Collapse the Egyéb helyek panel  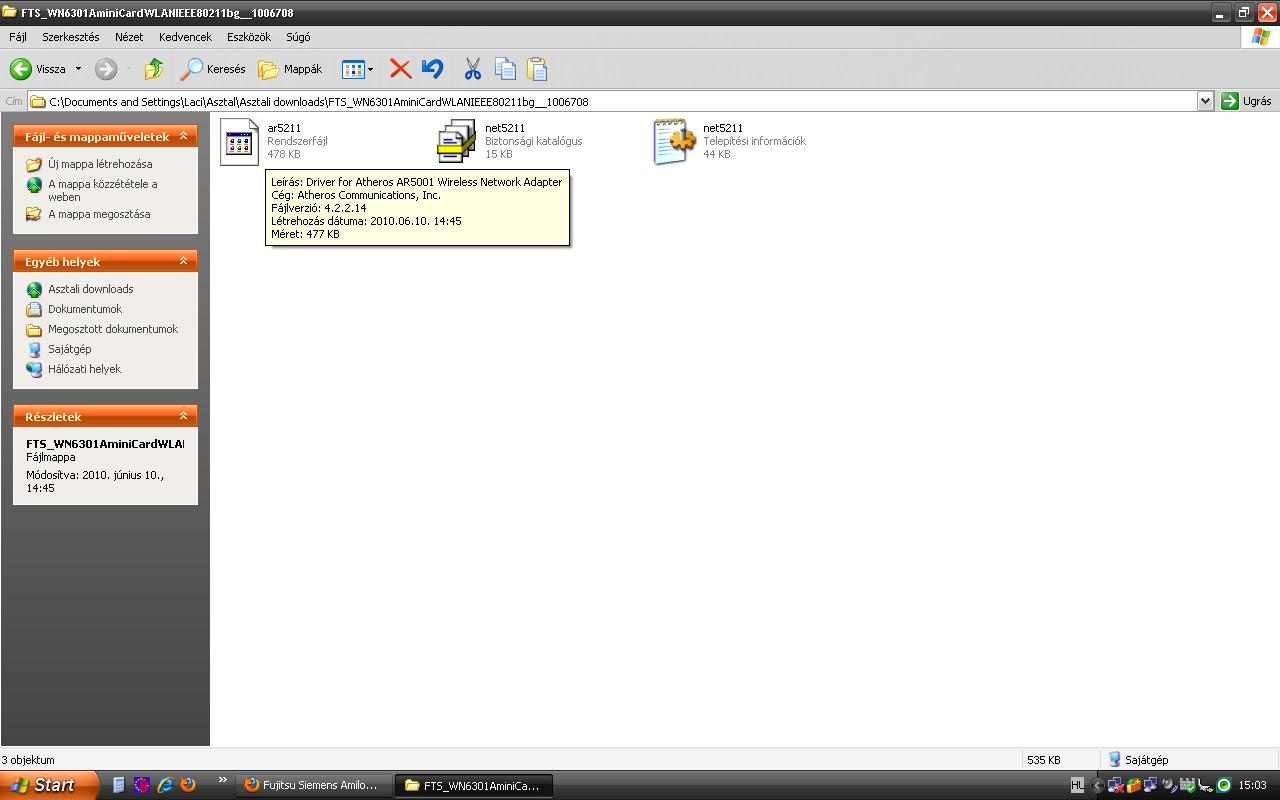click(x=183, y=261)
